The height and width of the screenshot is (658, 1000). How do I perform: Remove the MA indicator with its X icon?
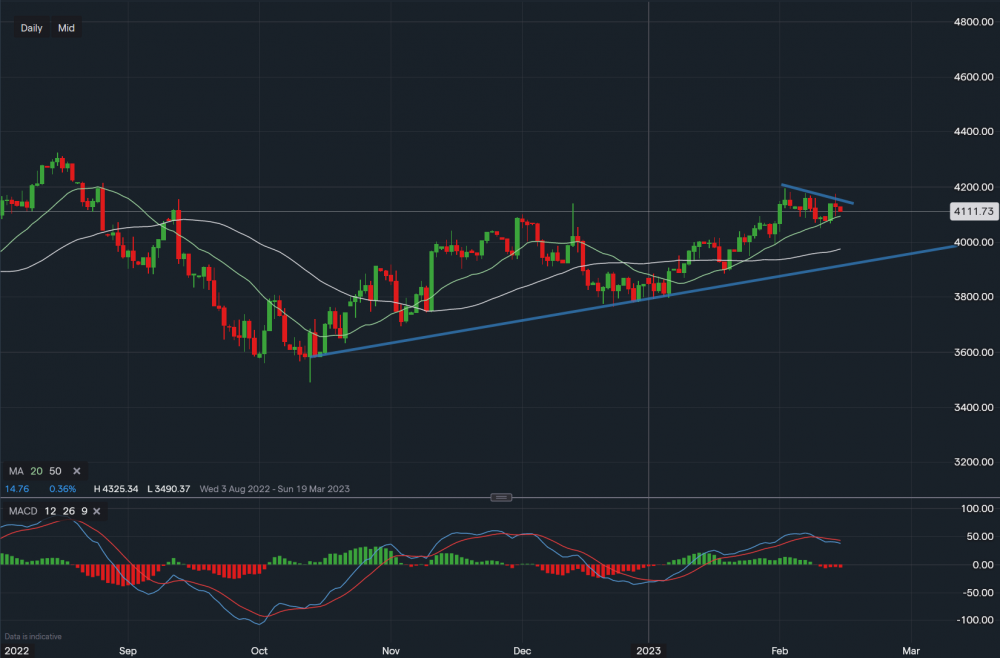coord(78,470)
